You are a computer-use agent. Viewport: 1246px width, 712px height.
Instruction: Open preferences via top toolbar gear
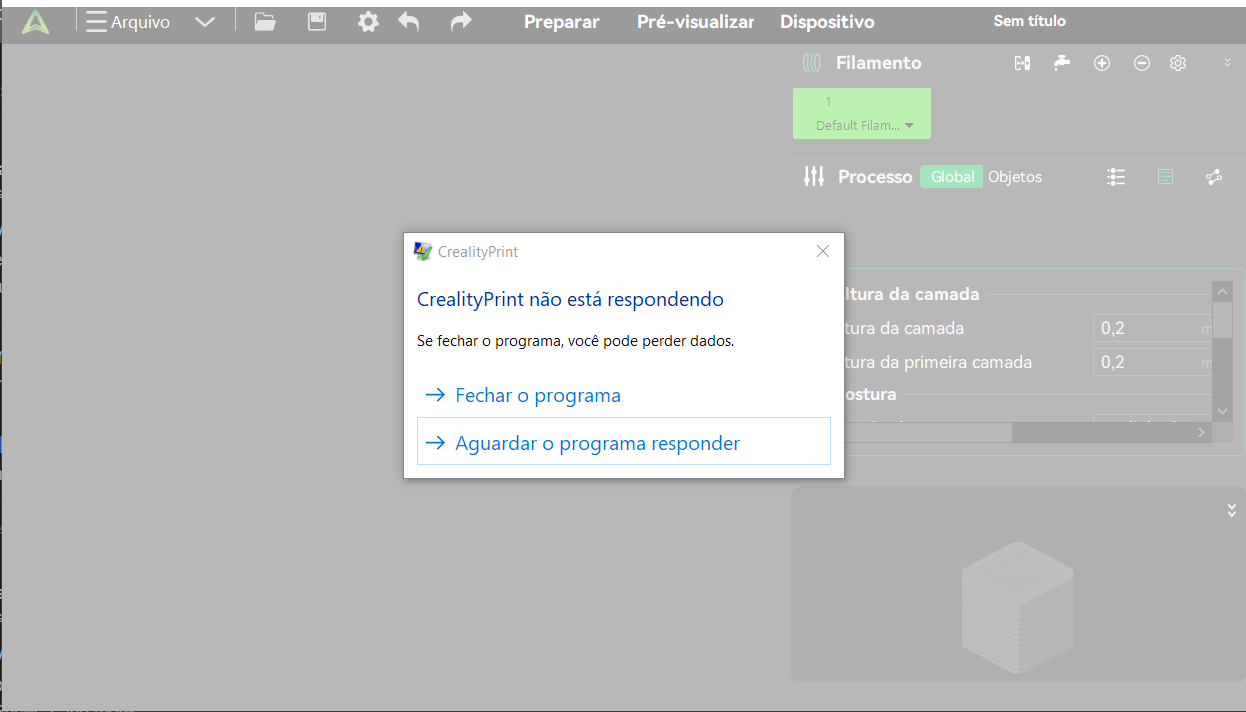[368, 22]
